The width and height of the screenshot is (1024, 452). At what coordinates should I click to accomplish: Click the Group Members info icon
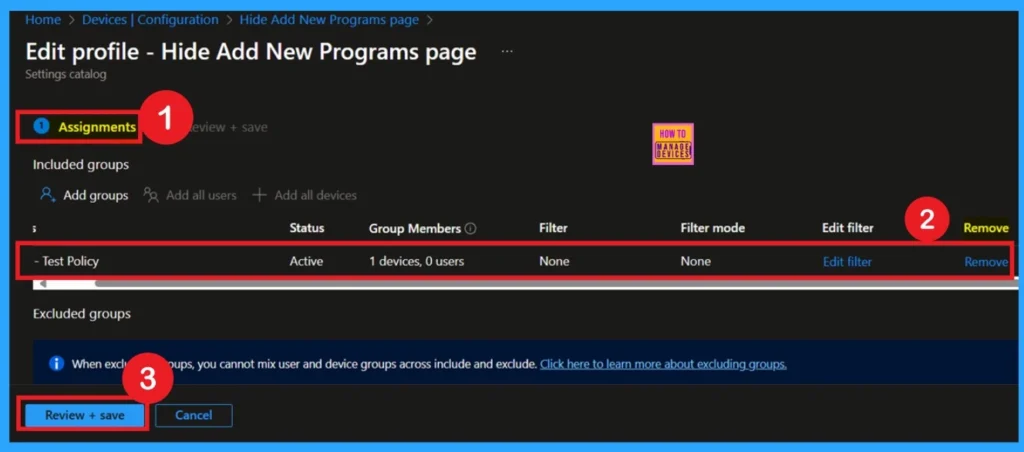click(470, 229)
